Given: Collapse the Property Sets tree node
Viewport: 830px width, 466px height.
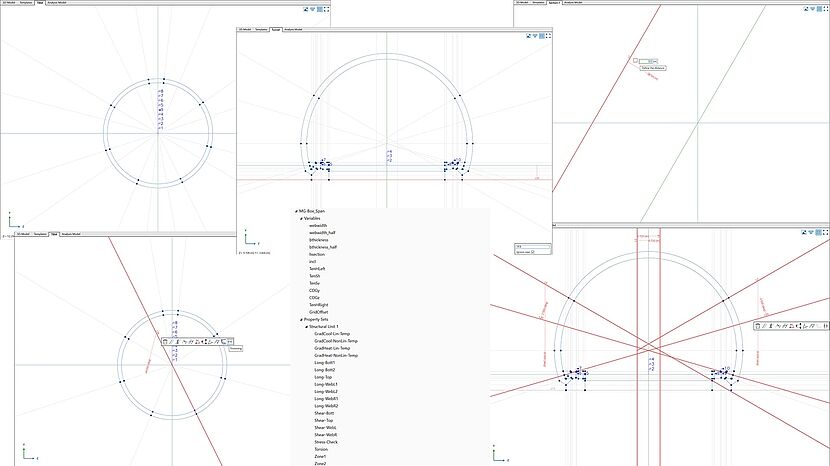Looking at the screenshot, I should [x=301, y=319].
